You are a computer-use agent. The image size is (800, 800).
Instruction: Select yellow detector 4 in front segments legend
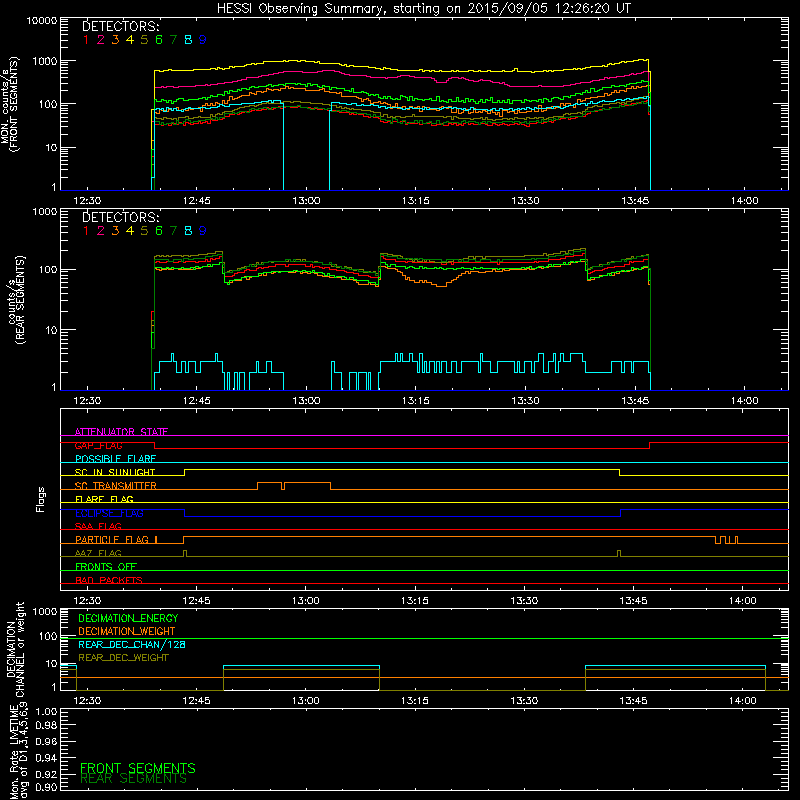(130, 39)
